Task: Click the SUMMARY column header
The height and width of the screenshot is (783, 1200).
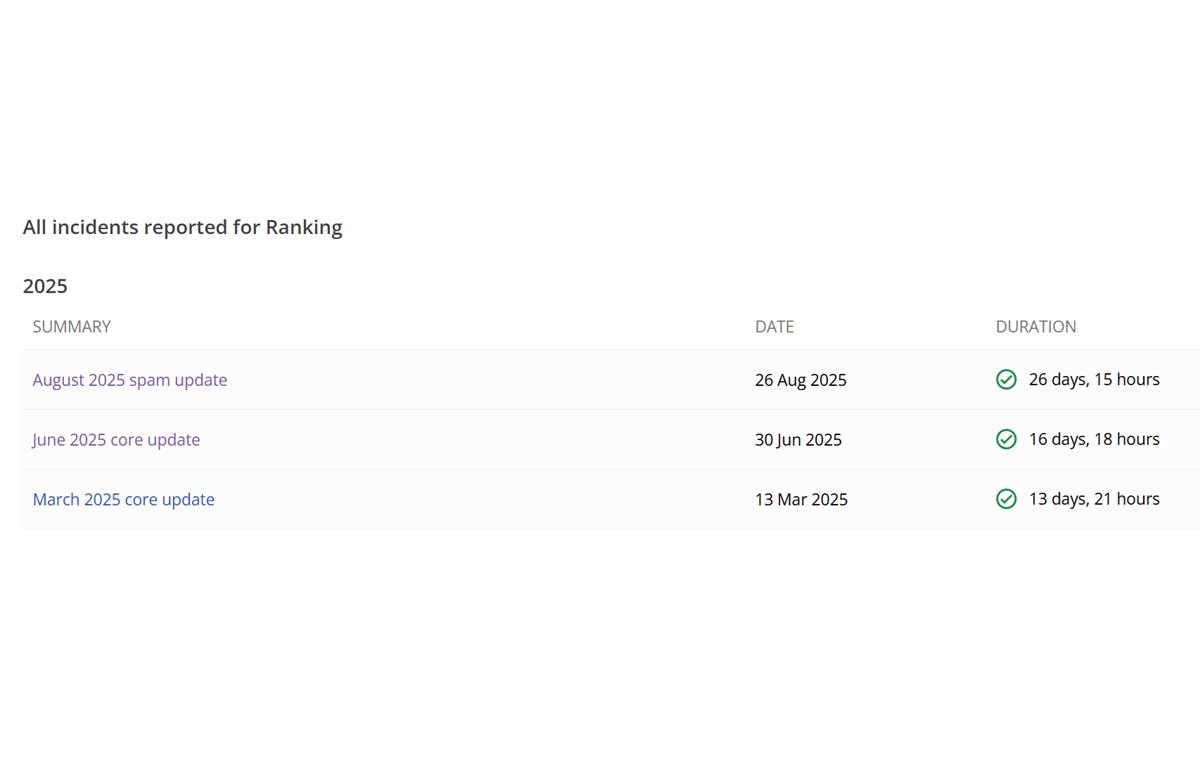Action: coord(72,327)
